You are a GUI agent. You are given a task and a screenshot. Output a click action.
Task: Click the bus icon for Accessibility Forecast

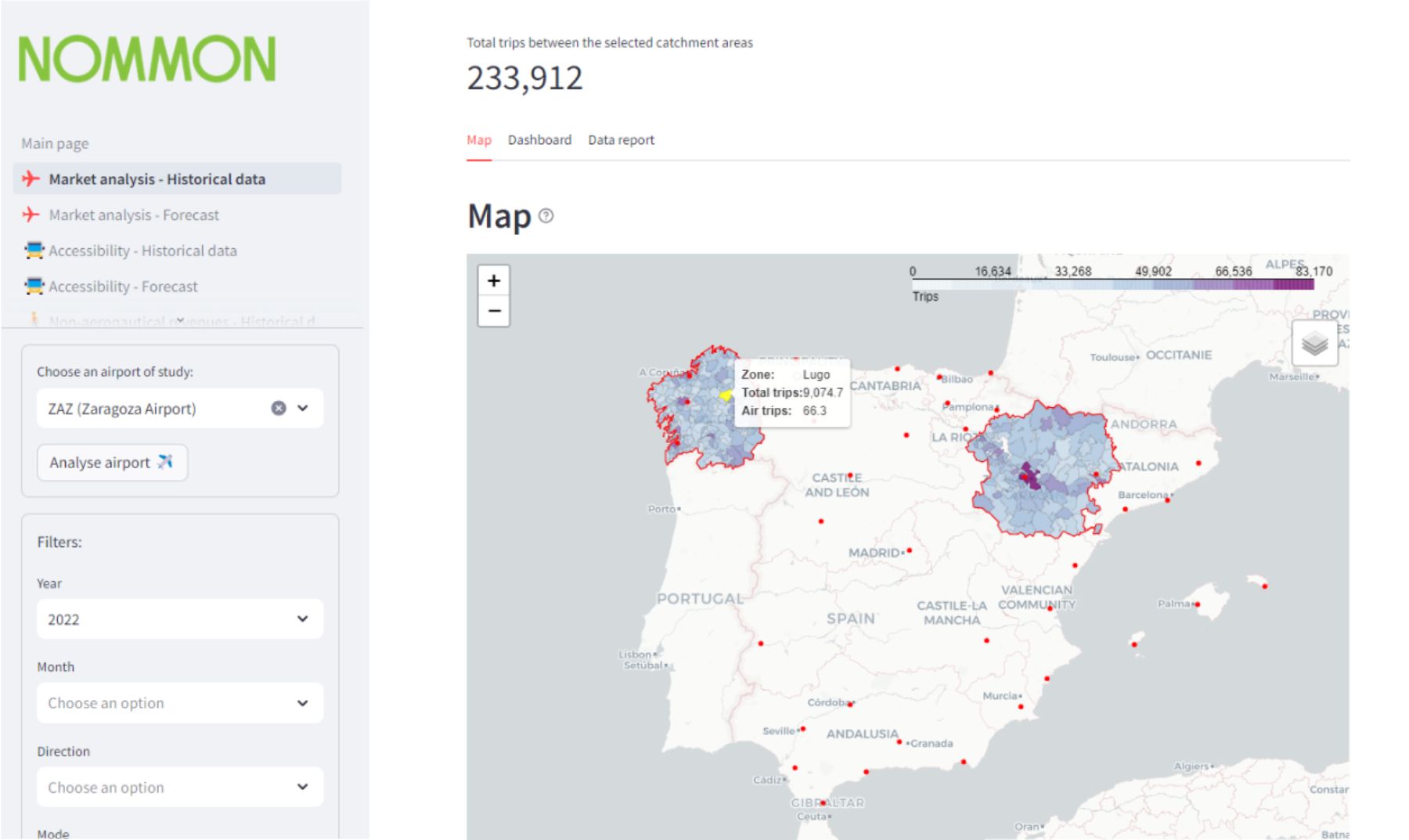click(34, 287)
